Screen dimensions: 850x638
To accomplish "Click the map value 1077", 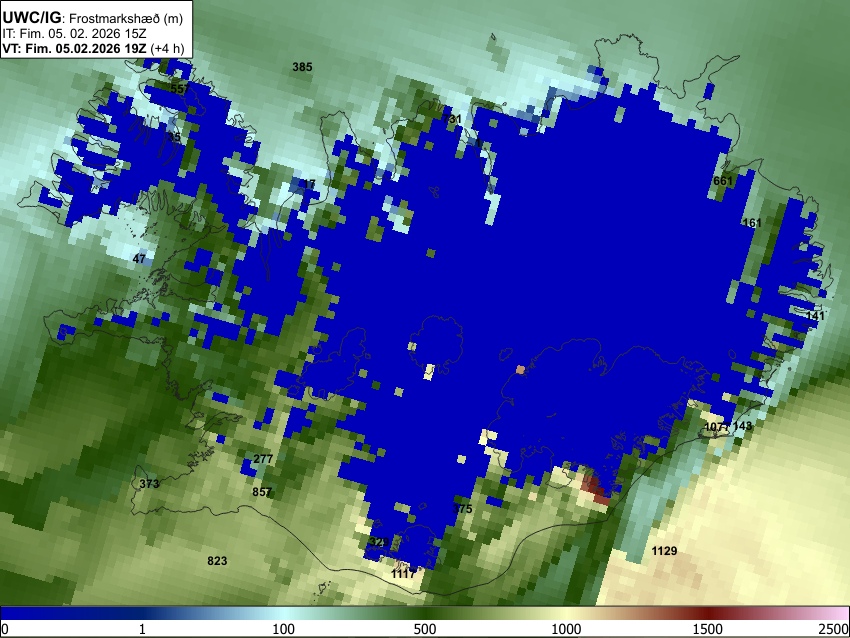I will [717, 427].
